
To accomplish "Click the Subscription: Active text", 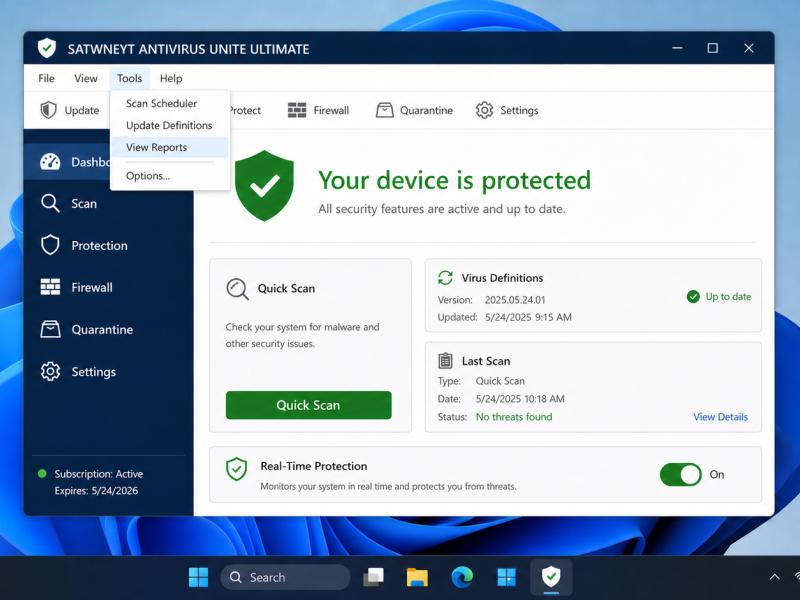I will [x=98, y=474].
